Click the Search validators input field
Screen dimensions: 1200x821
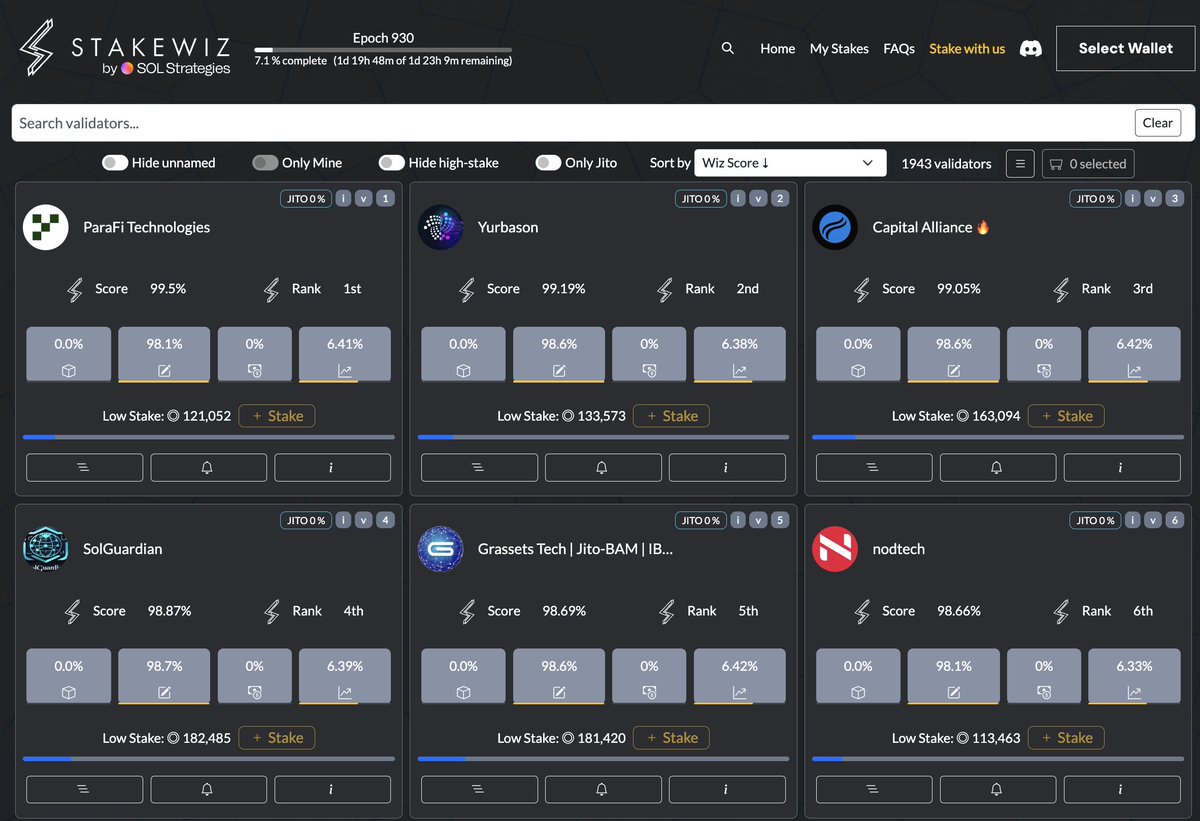[x=572, y=123]
